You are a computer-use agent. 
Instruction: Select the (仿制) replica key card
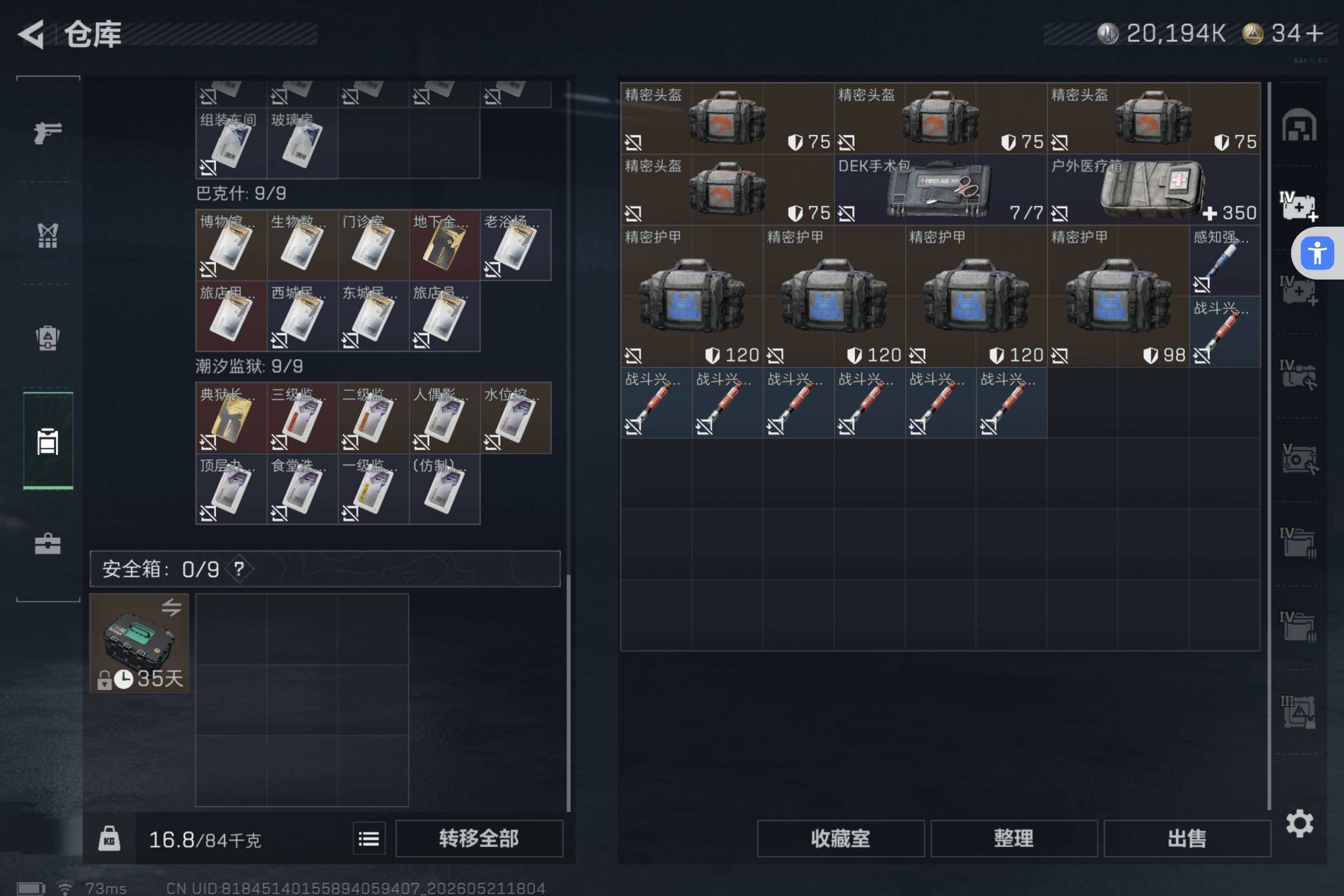click(445, 489)
